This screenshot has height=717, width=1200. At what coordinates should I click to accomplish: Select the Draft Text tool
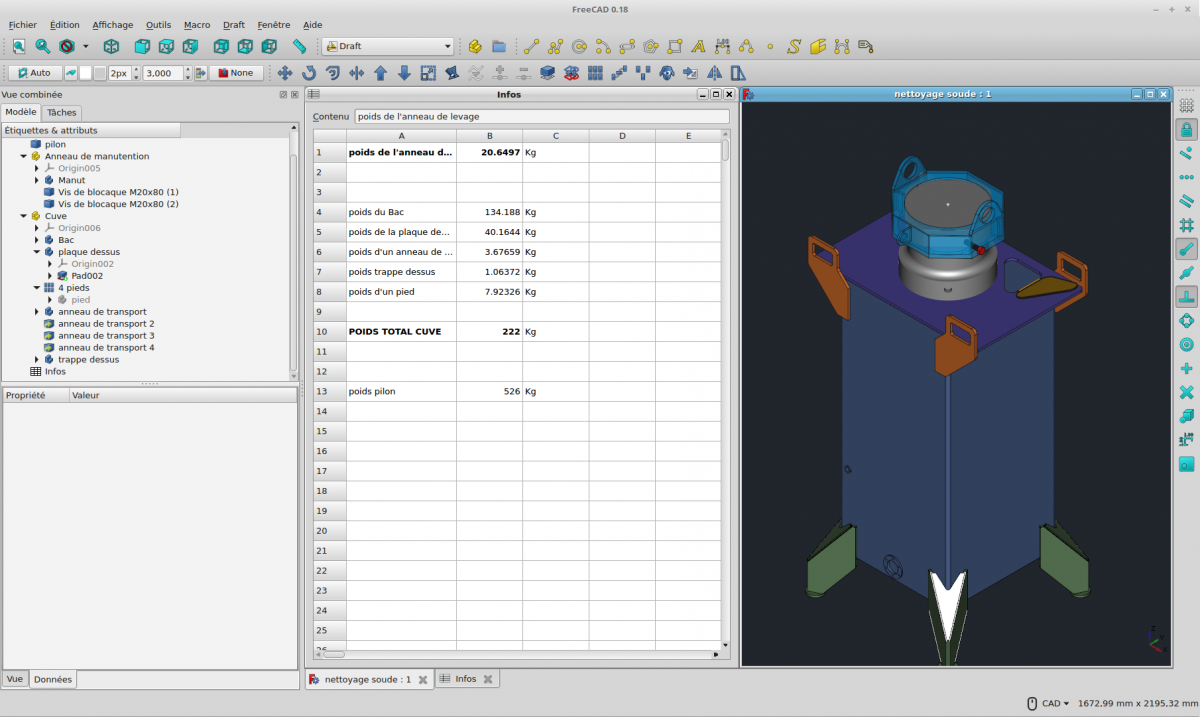(698, 46)
